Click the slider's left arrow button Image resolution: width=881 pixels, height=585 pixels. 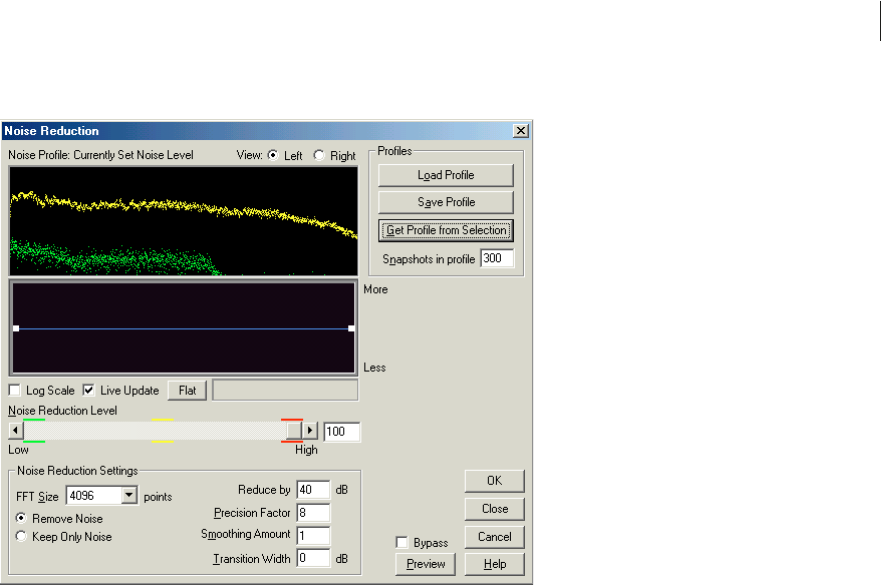click(x=15, y=431)
